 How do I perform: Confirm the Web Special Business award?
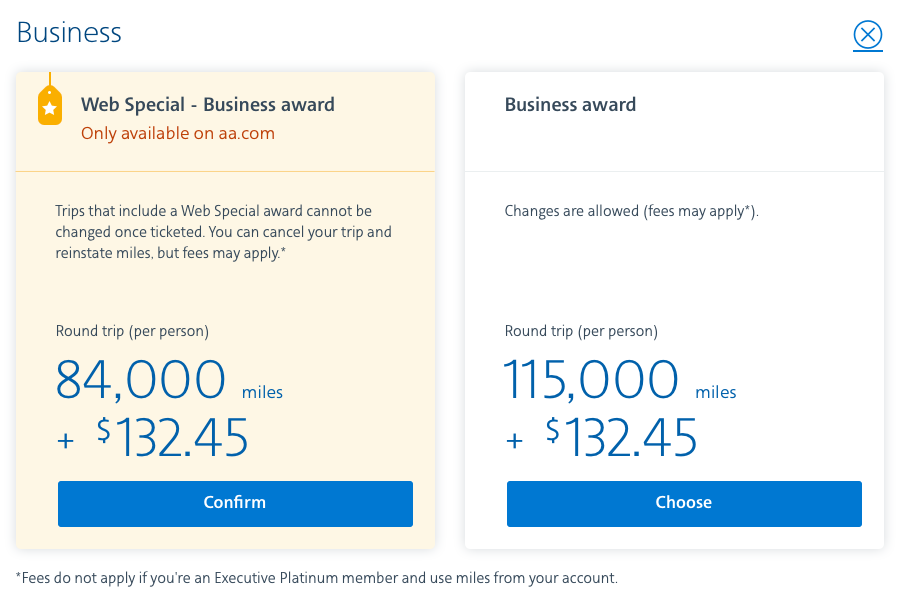(x=235, y=503)
